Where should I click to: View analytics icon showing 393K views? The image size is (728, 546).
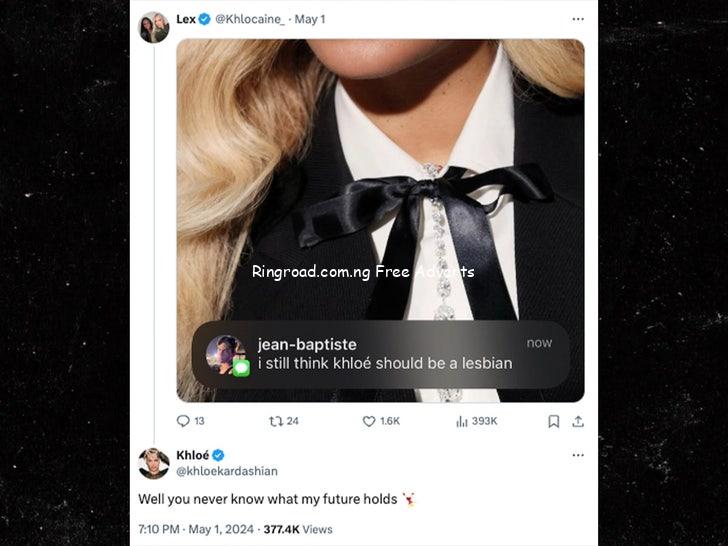(x=462, y=421)
